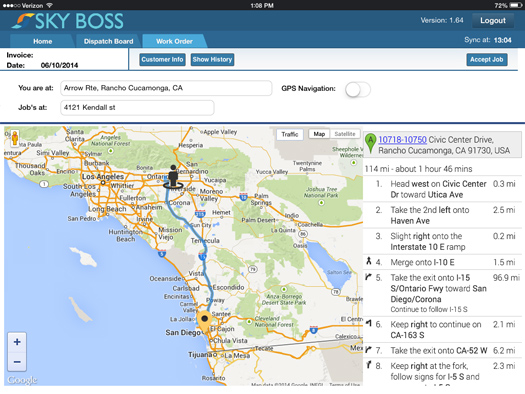Click the yellow destination pin near San Diego
This screenshot has height=394, width=525.
[x=204, y=322]
